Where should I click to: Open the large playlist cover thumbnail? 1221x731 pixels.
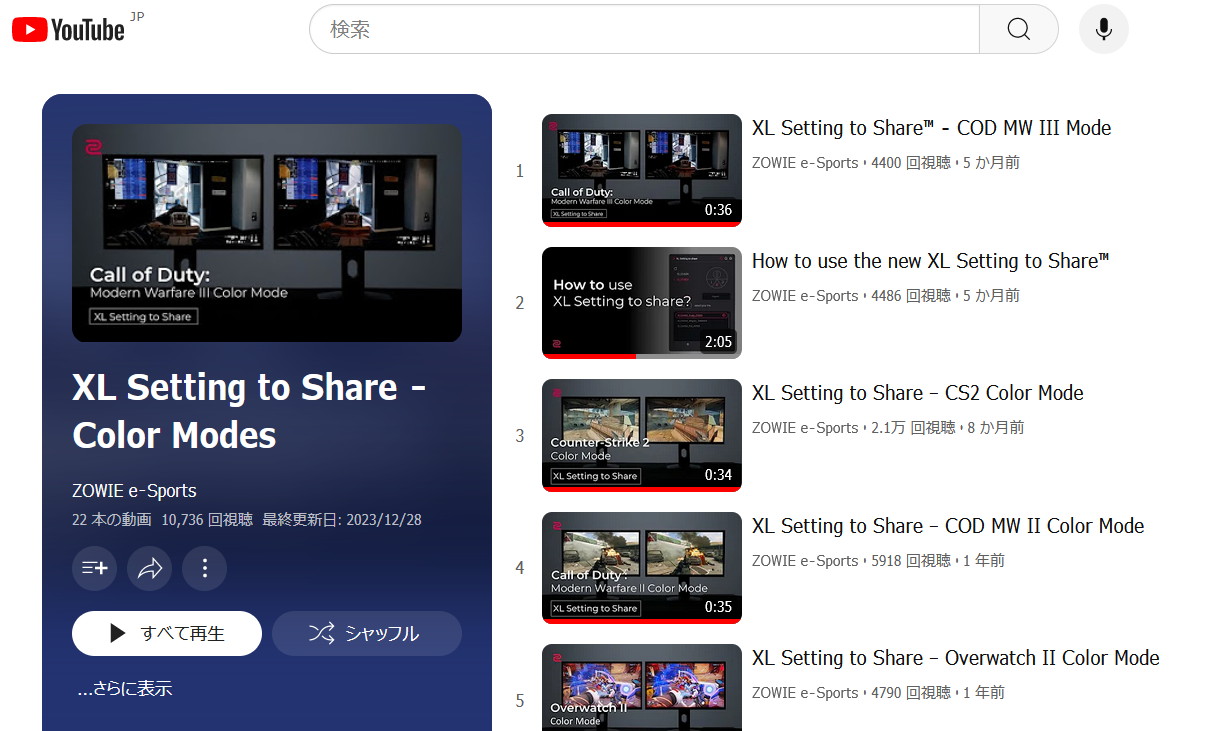(267, 233)
